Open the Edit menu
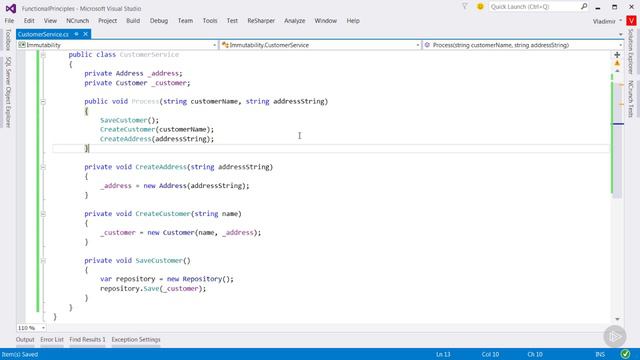640x360 pixels. [29, 20]
